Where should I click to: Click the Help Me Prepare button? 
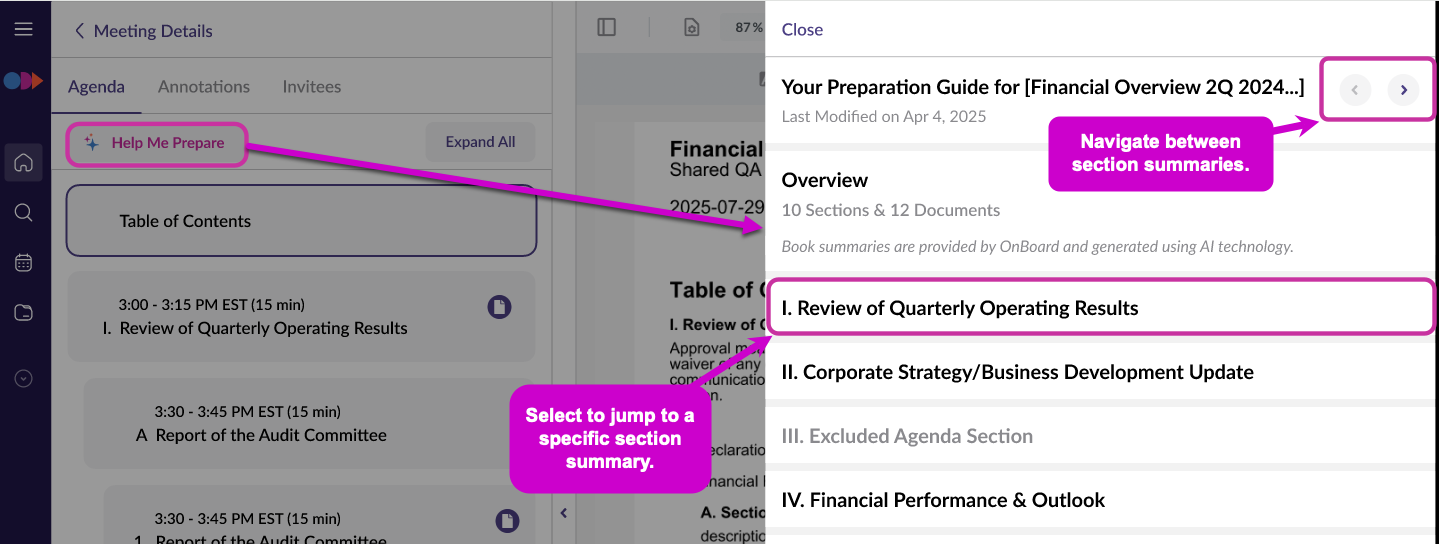tap(156, 143)
